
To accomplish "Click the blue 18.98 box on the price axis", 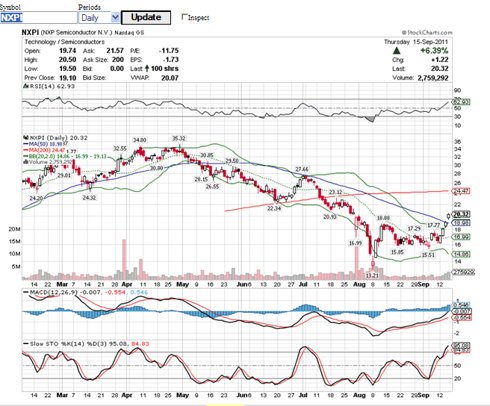I will tap(461, 223).
